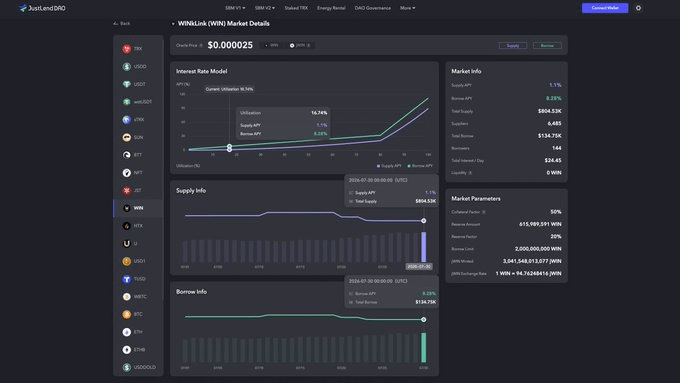Expand the SBM V1 dropdown menu

235,8
